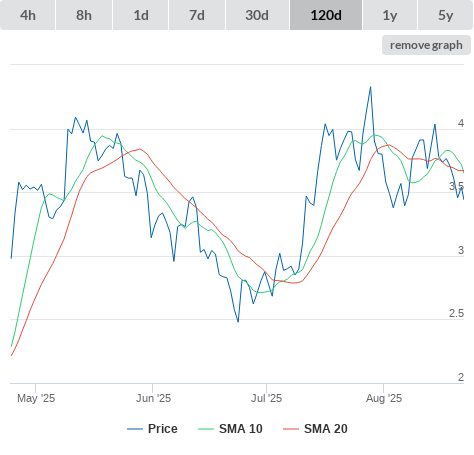
Task: View the 5y time range
Action: (446, 15)
